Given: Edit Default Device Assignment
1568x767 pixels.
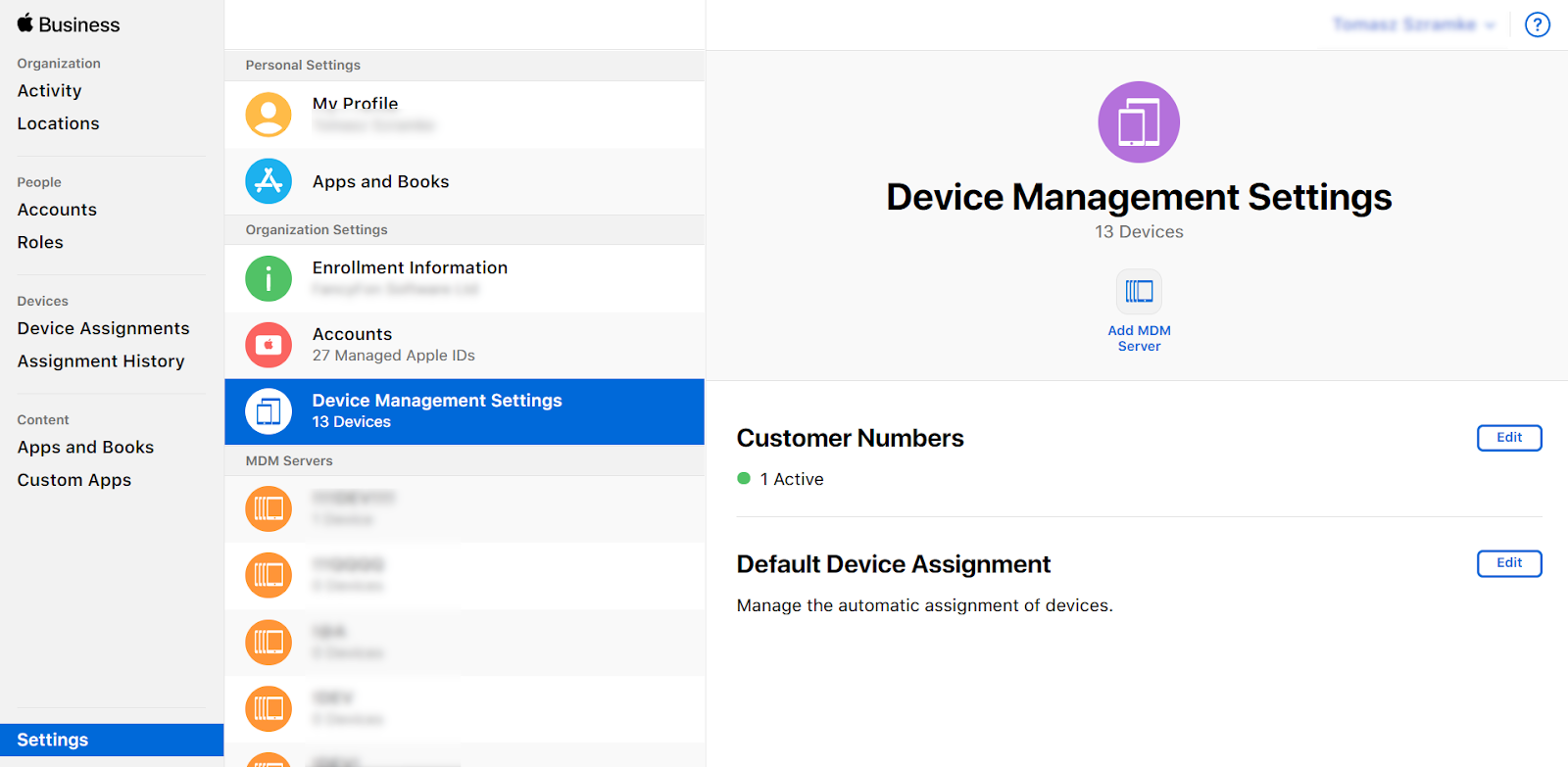Looking at the screenshot, I should (x=1509, y=563).
